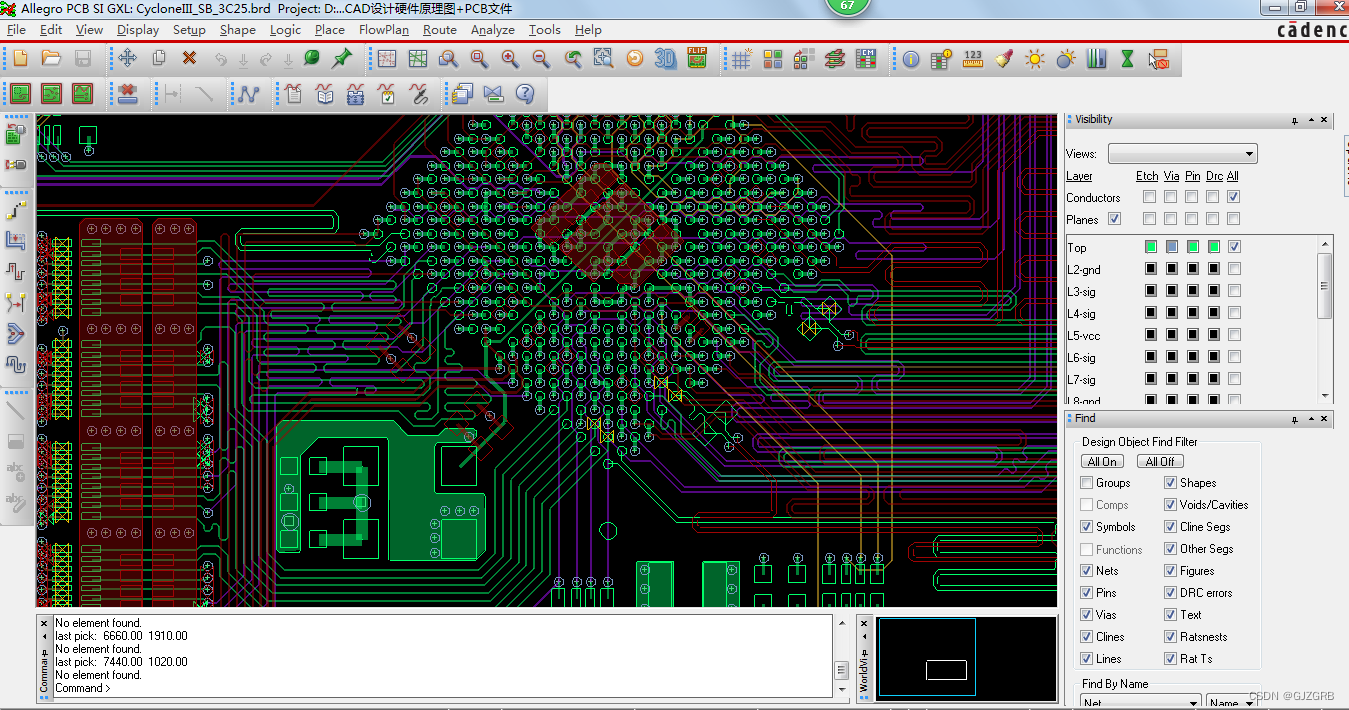Toggle the Top layer All checkbox
Image resolution: width=1349 pixels, height=710 pixels.
[x=1234, y=246]
